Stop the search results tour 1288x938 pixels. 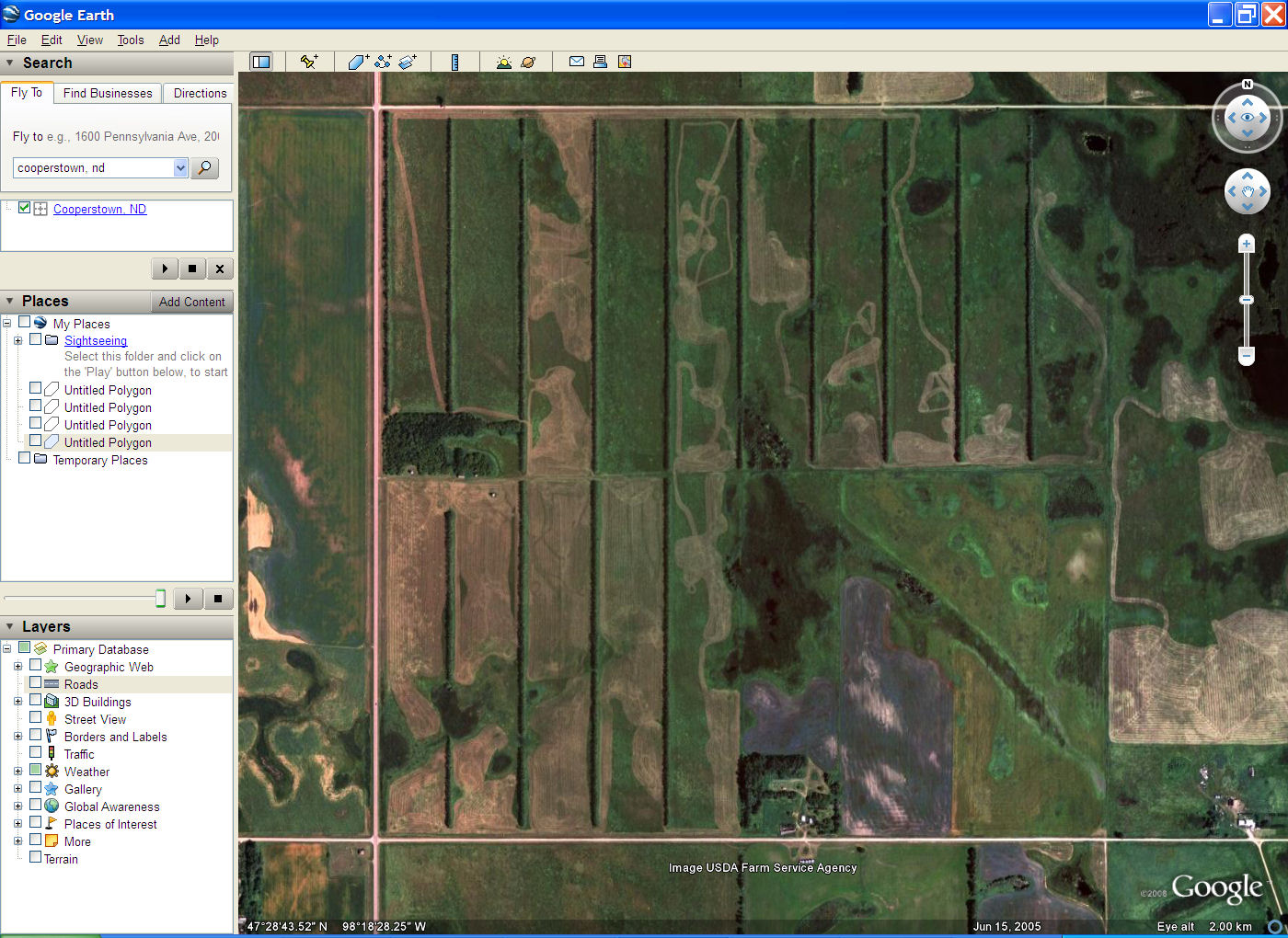coord(191,269)
